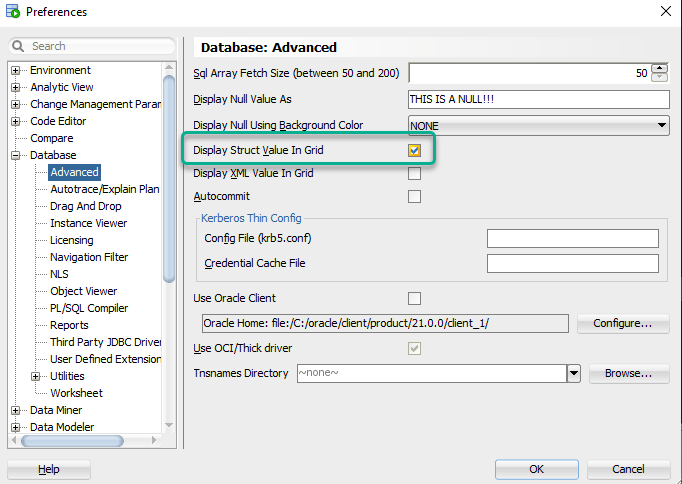Collapse the Database node
This screenshot has height=484, width=682.
16,155
